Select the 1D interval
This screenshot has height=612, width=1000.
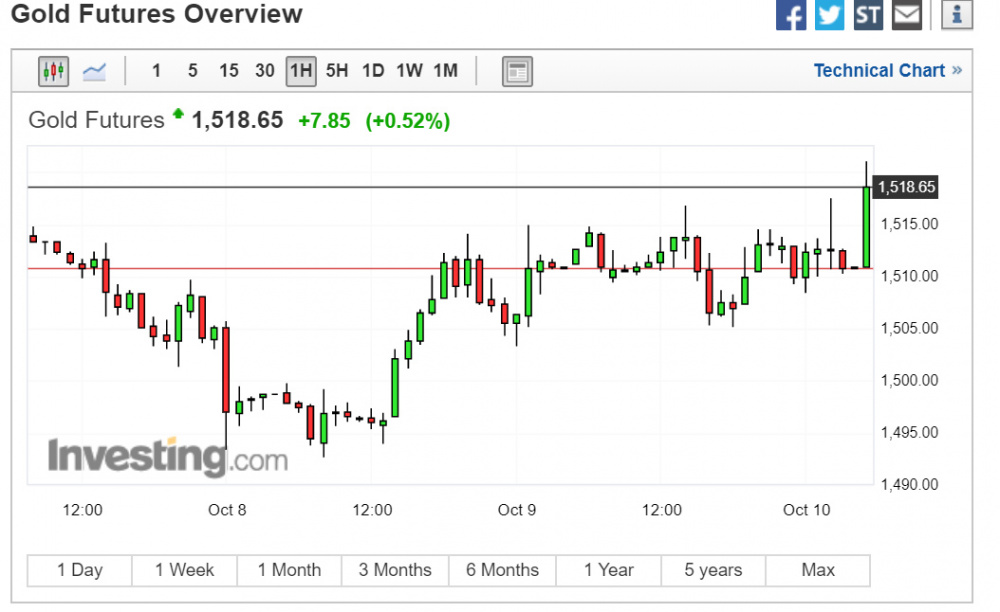pos(373,71)
